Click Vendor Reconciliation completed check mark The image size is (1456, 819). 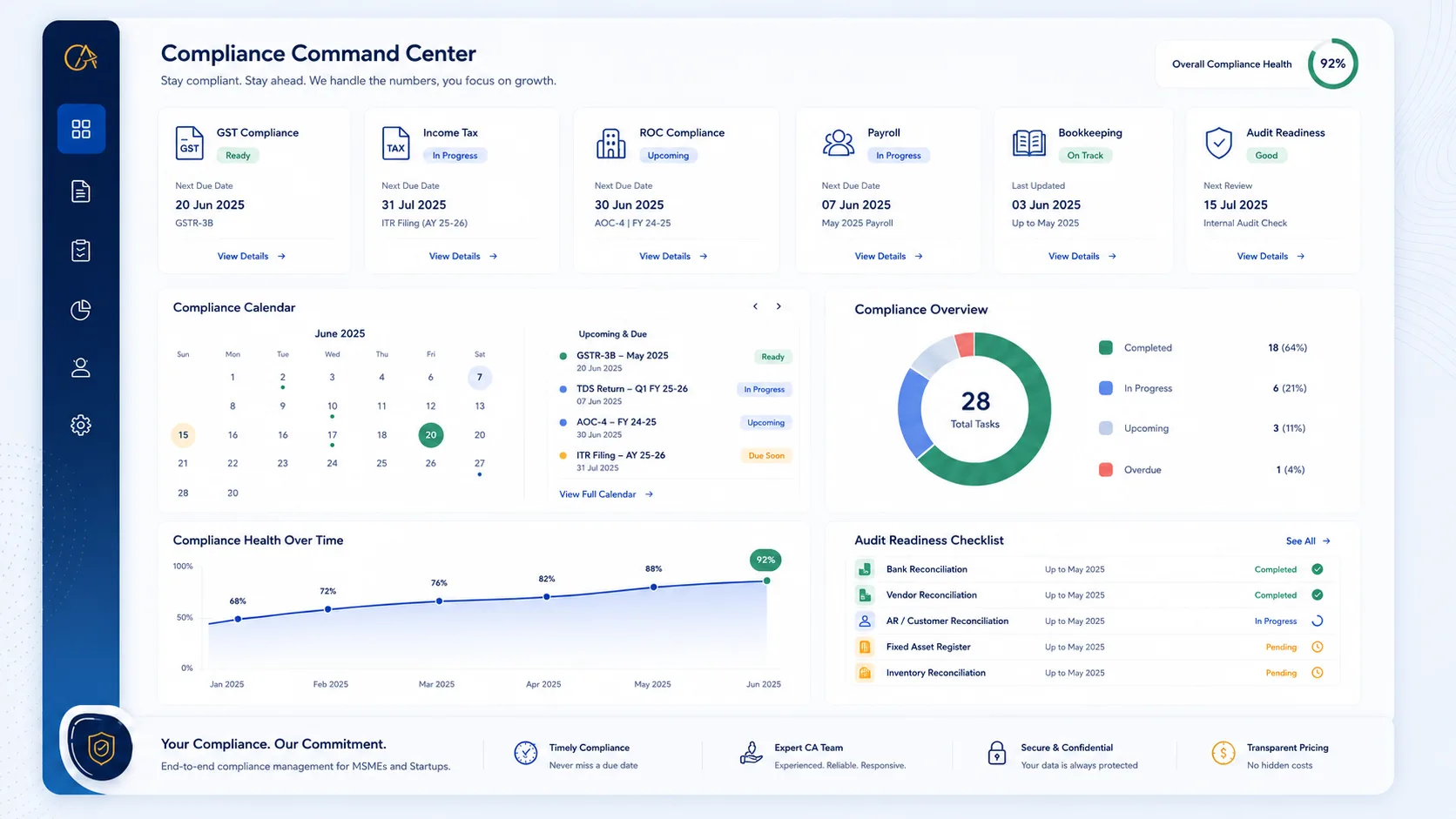click(x=1318, y=595)
